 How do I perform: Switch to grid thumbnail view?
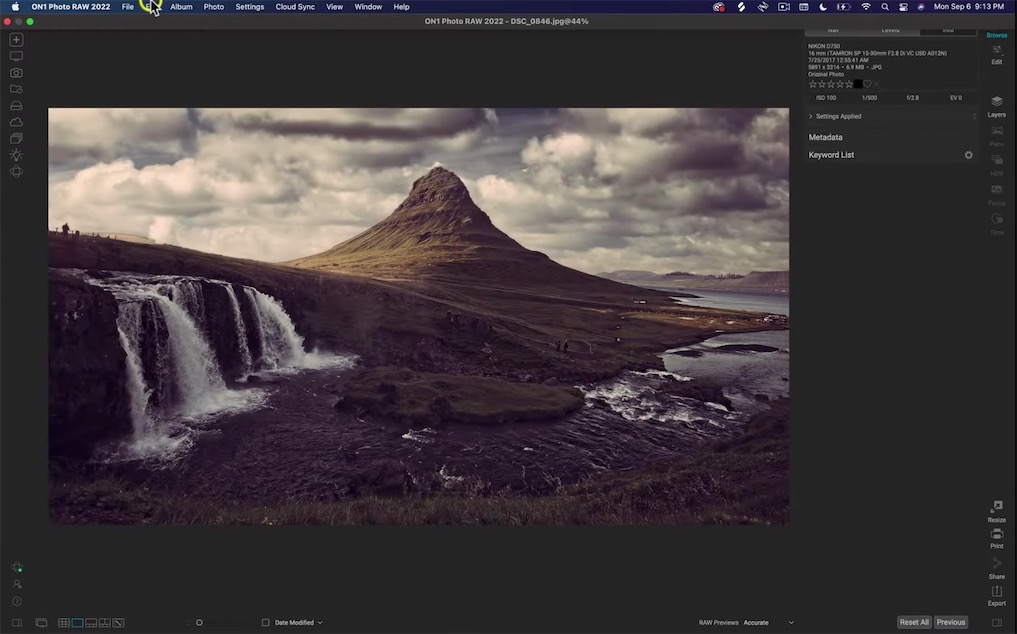(64, 623)
